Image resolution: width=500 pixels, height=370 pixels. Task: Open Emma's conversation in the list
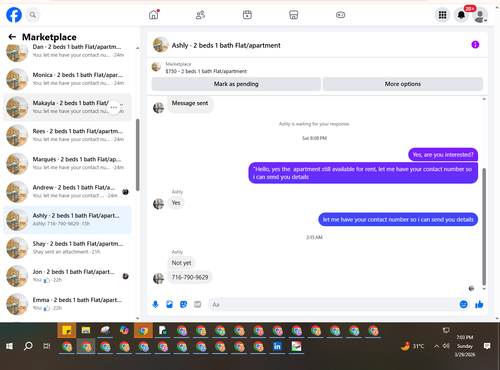coord(67,304)
